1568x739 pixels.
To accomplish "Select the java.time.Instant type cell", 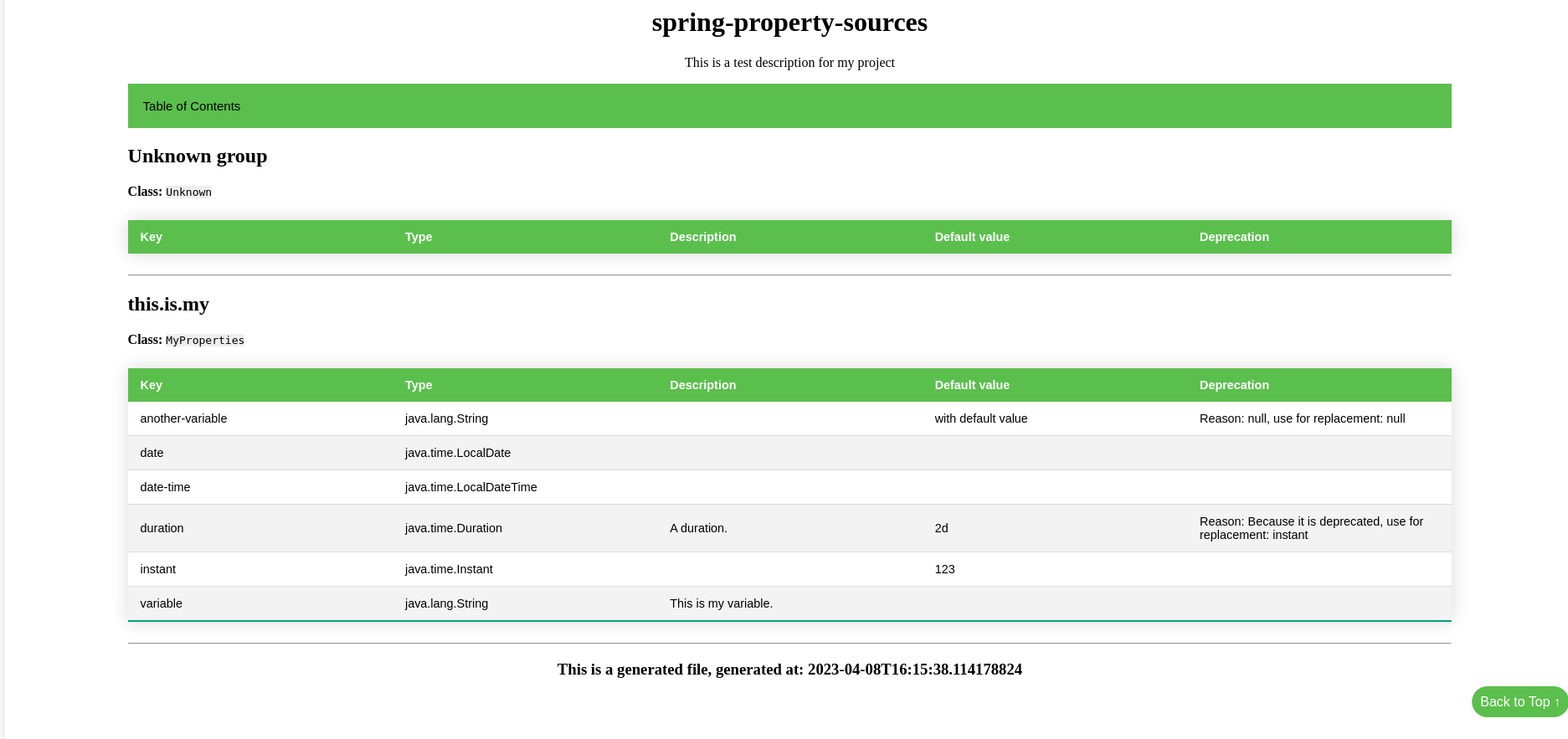I will tap(526, 569).
